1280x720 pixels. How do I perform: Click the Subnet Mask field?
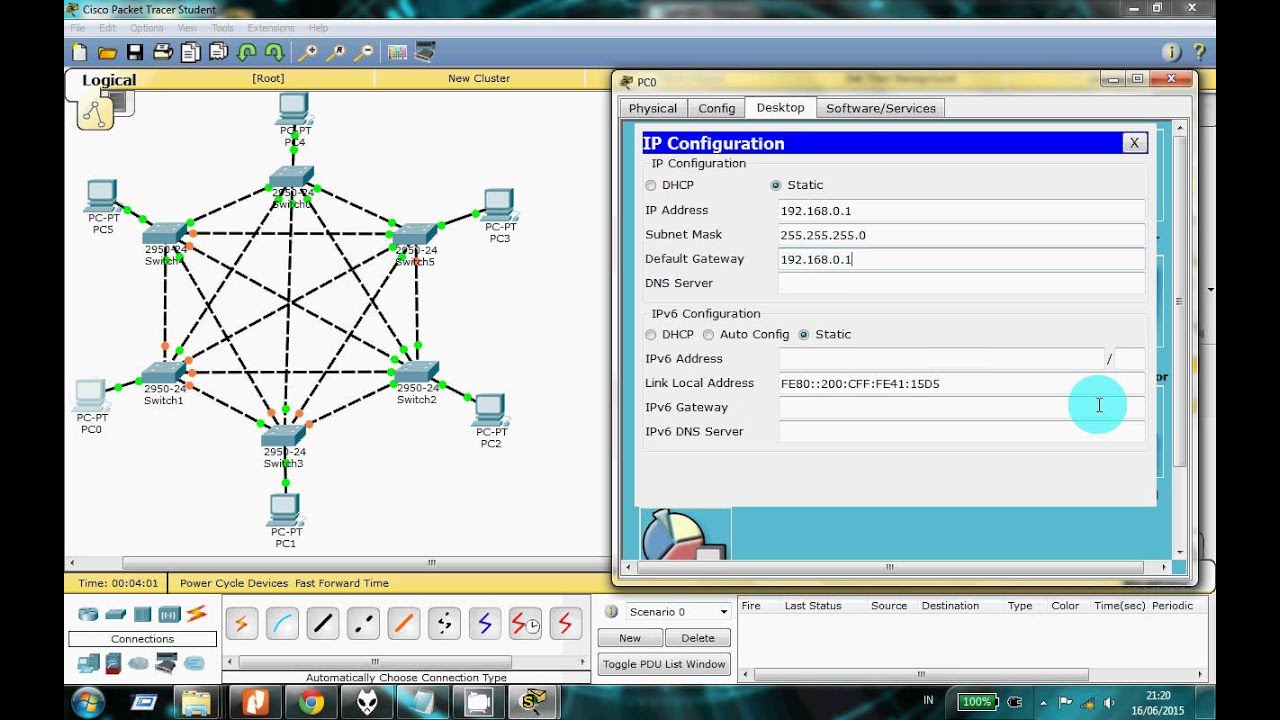(961, 235)
